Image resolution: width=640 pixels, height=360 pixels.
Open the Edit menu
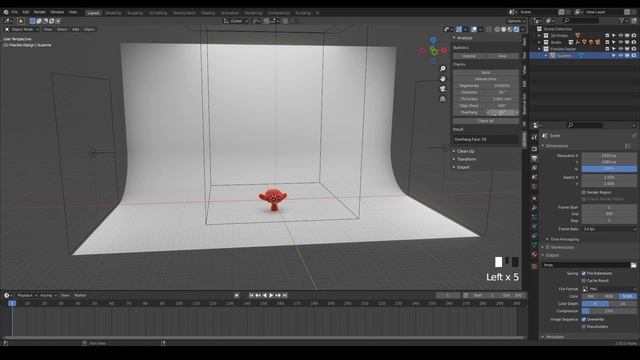(25, 12)
